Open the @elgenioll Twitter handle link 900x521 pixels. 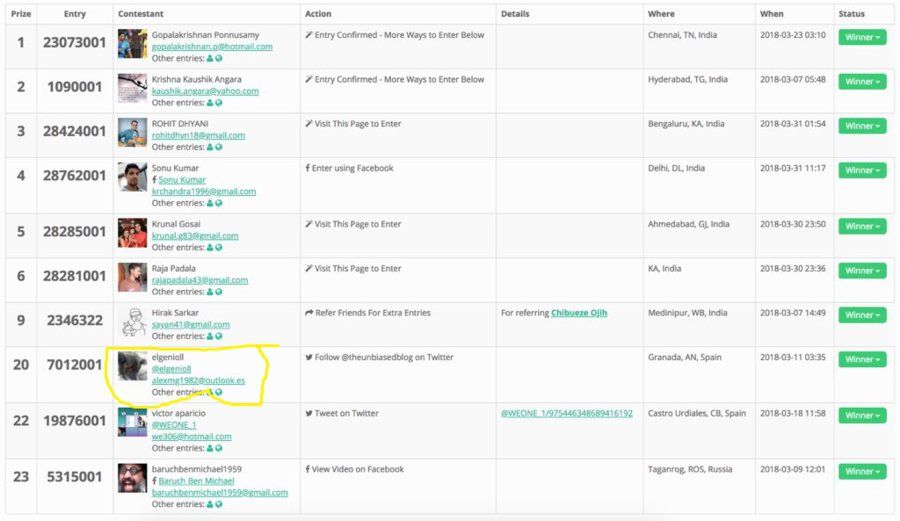click(x=171, y=369)
